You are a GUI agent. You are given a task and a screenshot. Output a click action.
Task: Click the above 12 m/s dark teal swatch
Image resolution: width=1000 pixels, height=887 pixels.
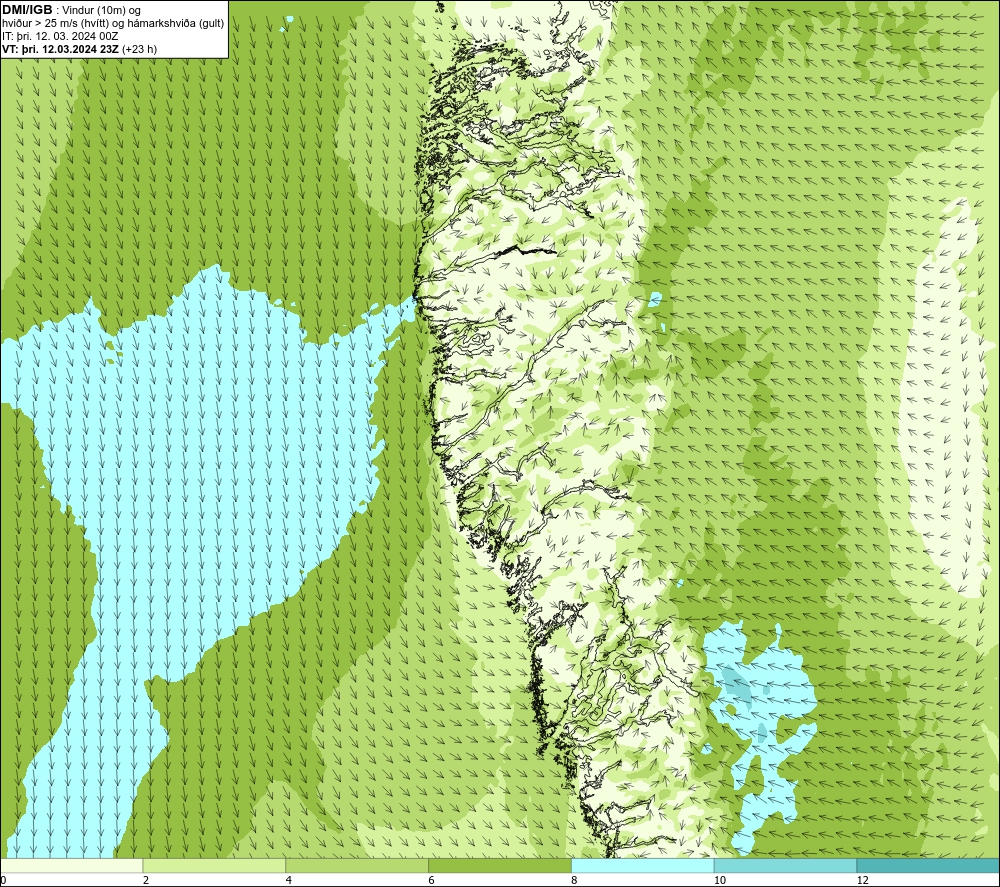click(928, 865)
